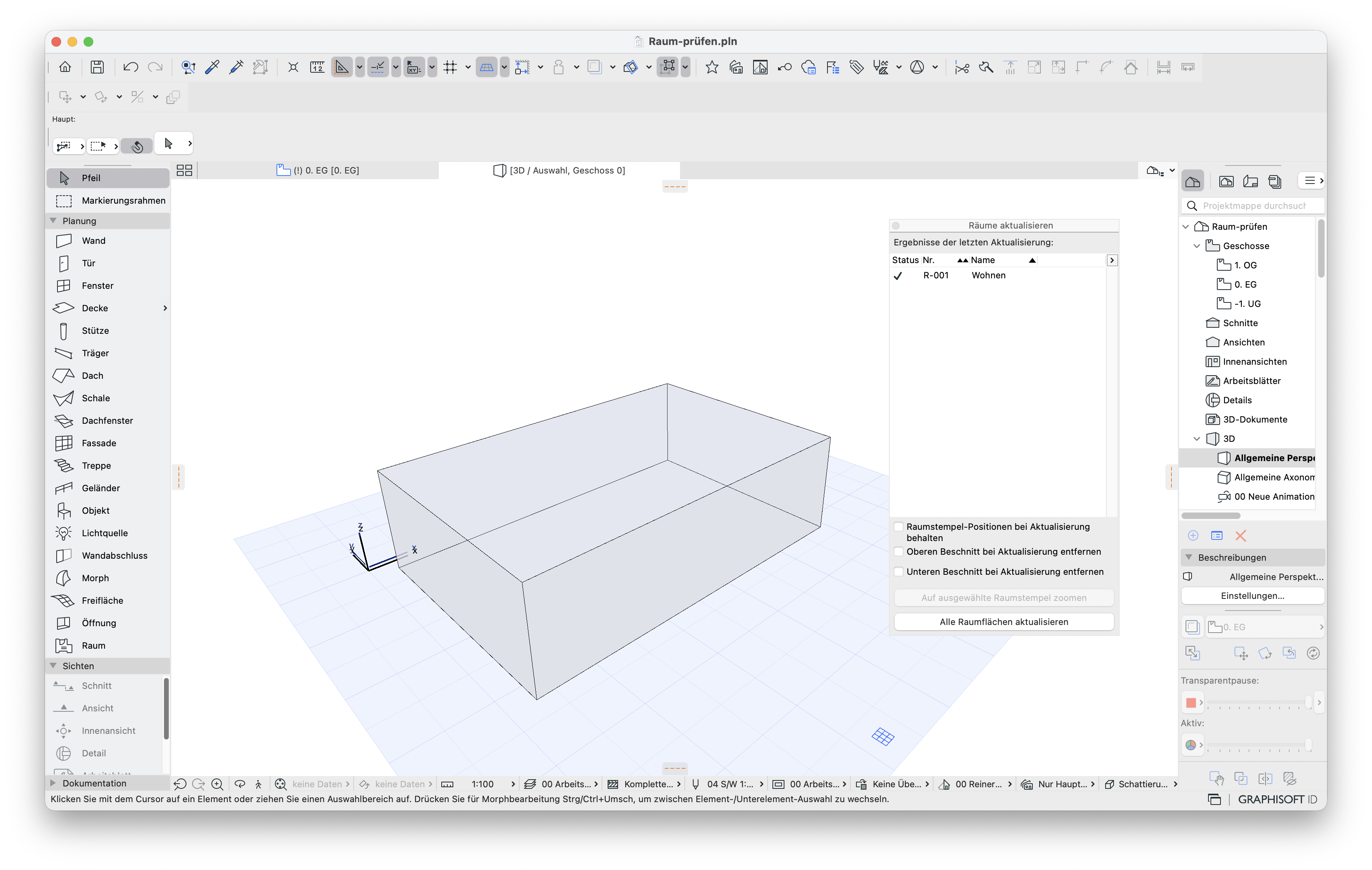The width and height of the screenshot is (1372, 870).
Task: Select the Stütze tool
Action: coord(108,331)
